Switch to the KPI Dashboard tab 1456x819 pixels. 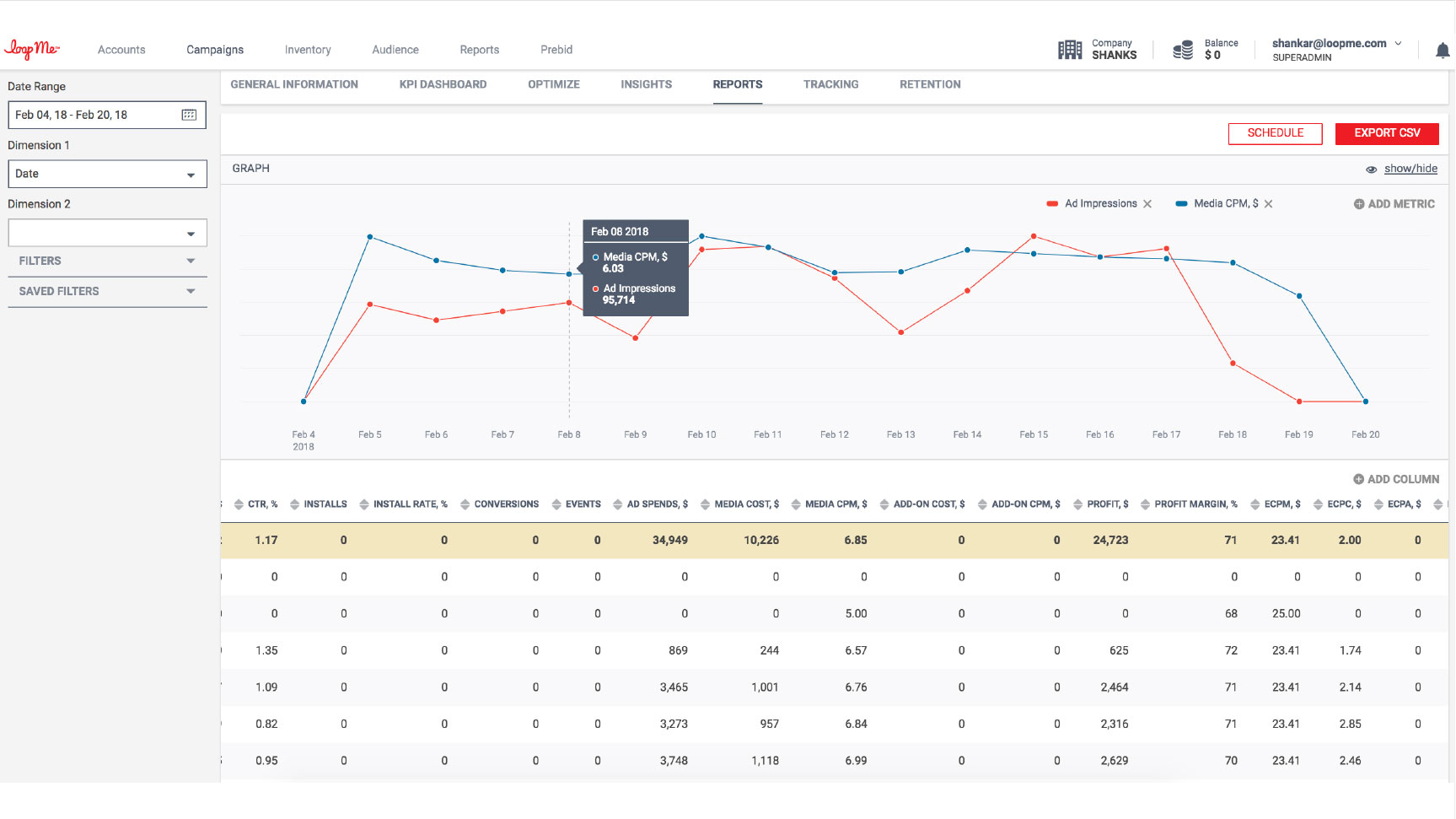point(443,84)
